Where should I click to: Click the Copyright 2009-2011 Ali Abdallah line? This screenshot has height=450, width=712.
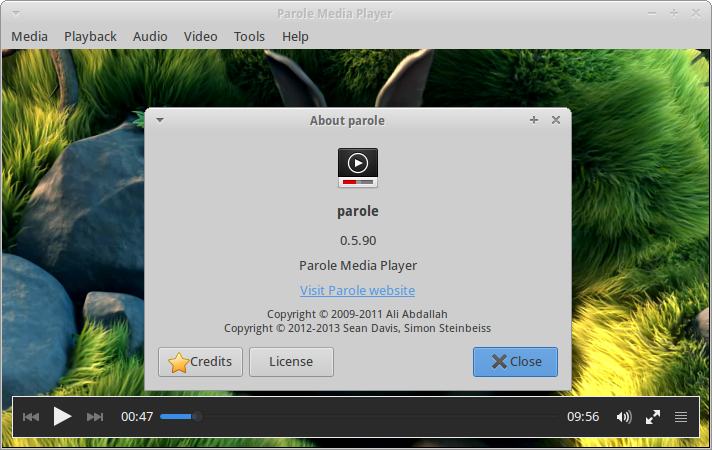[357, 314]
